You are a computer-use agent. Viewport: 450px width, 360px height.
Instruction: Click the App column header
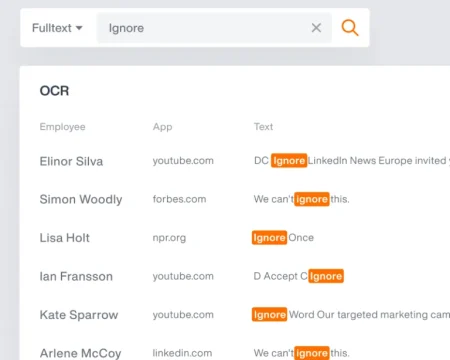(x=162, y=127)
